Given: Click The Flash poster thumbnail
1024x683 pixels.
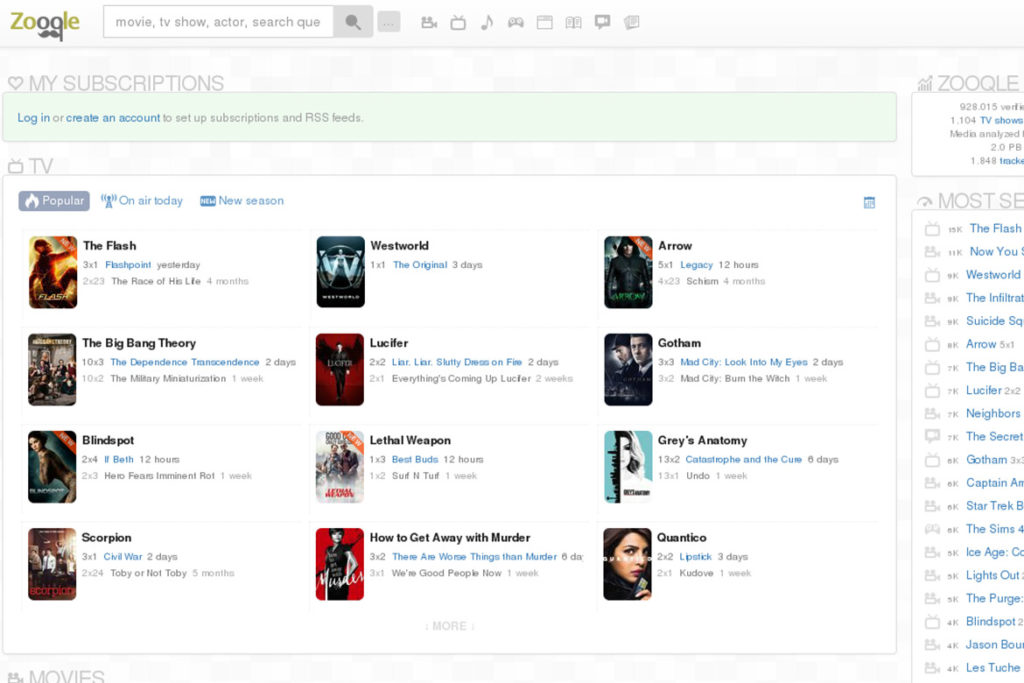Looking at the screenshot, I should (x=53, y=272).
